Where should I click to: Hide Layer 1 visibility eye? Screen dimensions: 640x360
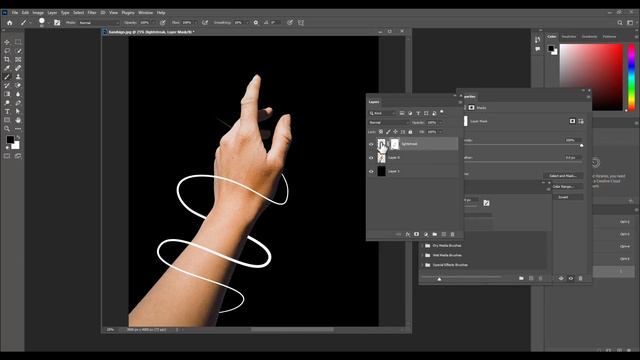[x=371, y=171]
